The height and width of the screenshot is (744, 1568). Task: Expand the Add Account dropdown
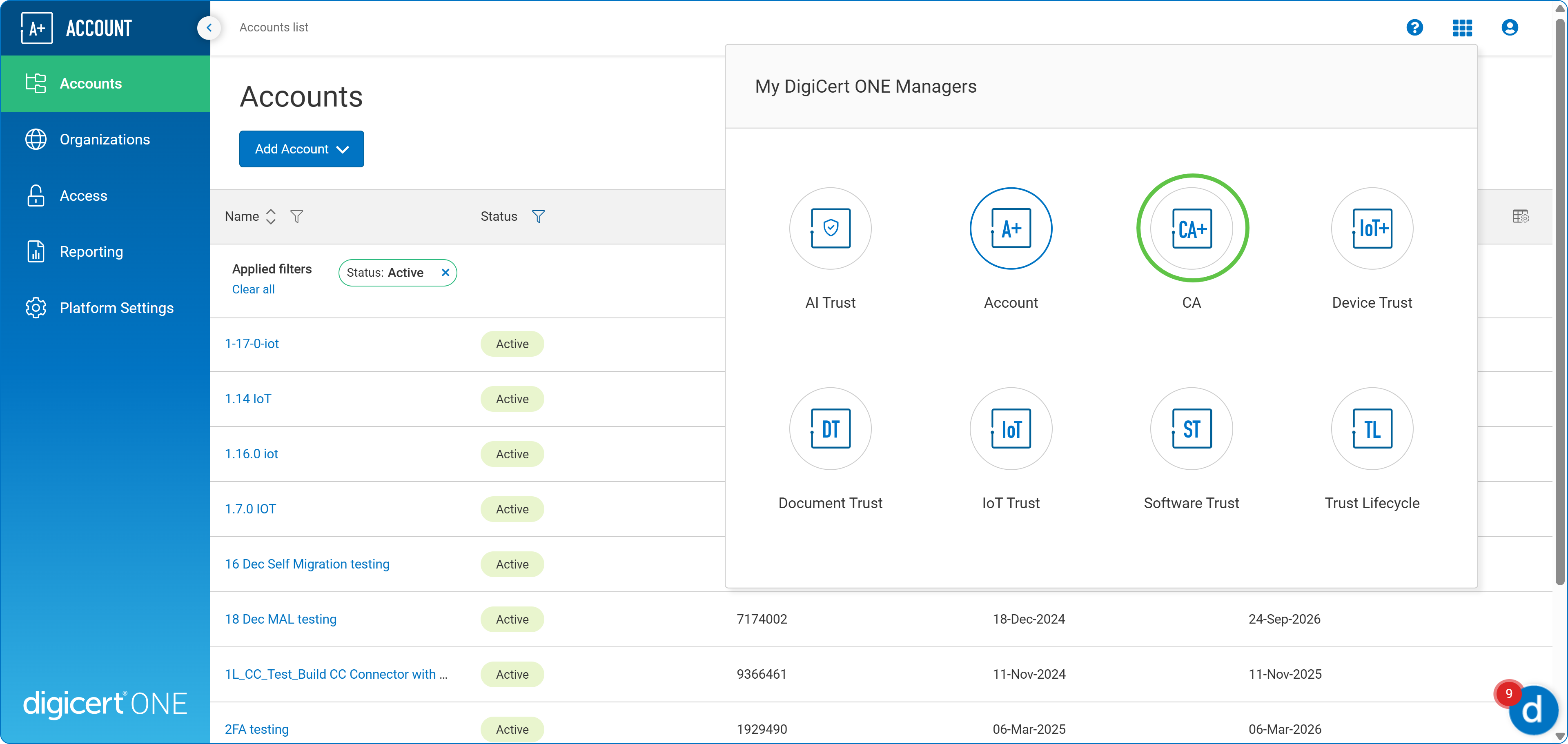pos(301,149)
